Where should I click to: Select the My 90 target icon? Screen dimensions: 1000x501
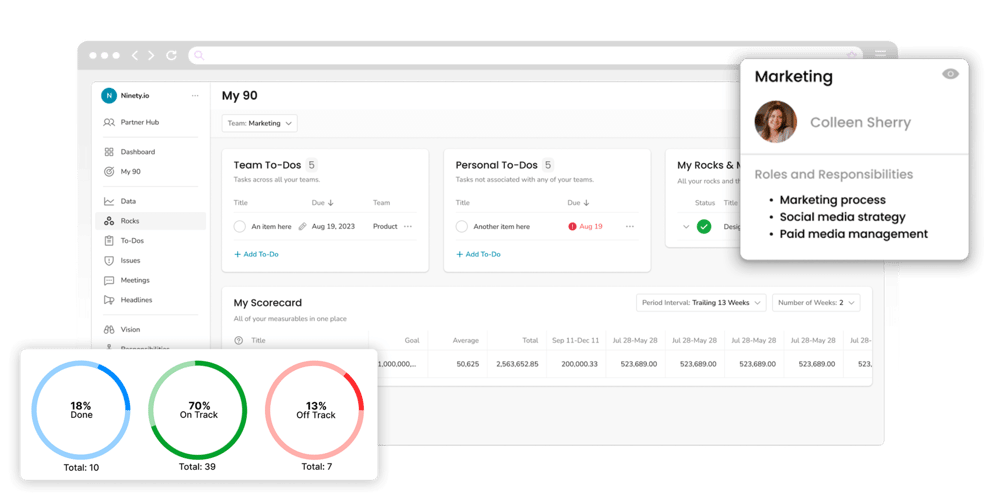pos(108,171)
